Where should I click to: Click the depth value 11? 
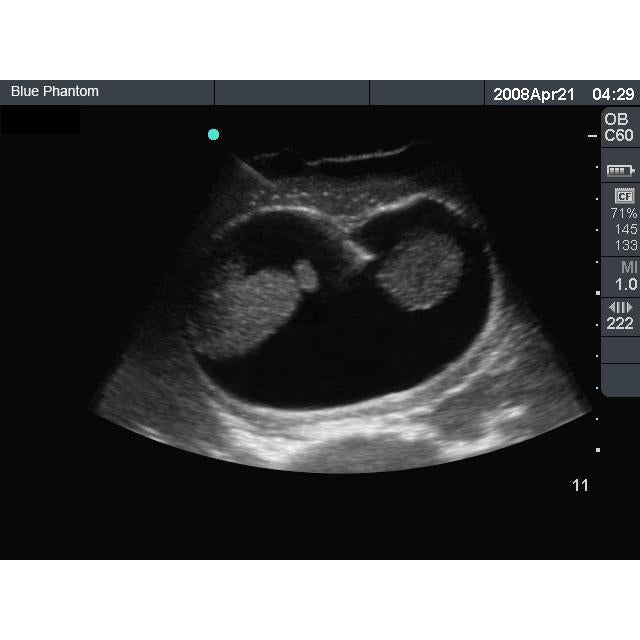pos(580,486)
